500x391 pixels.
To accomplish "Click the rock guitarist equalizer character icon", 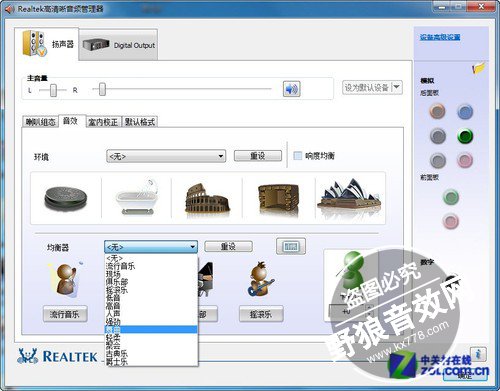I will [261, 279].
